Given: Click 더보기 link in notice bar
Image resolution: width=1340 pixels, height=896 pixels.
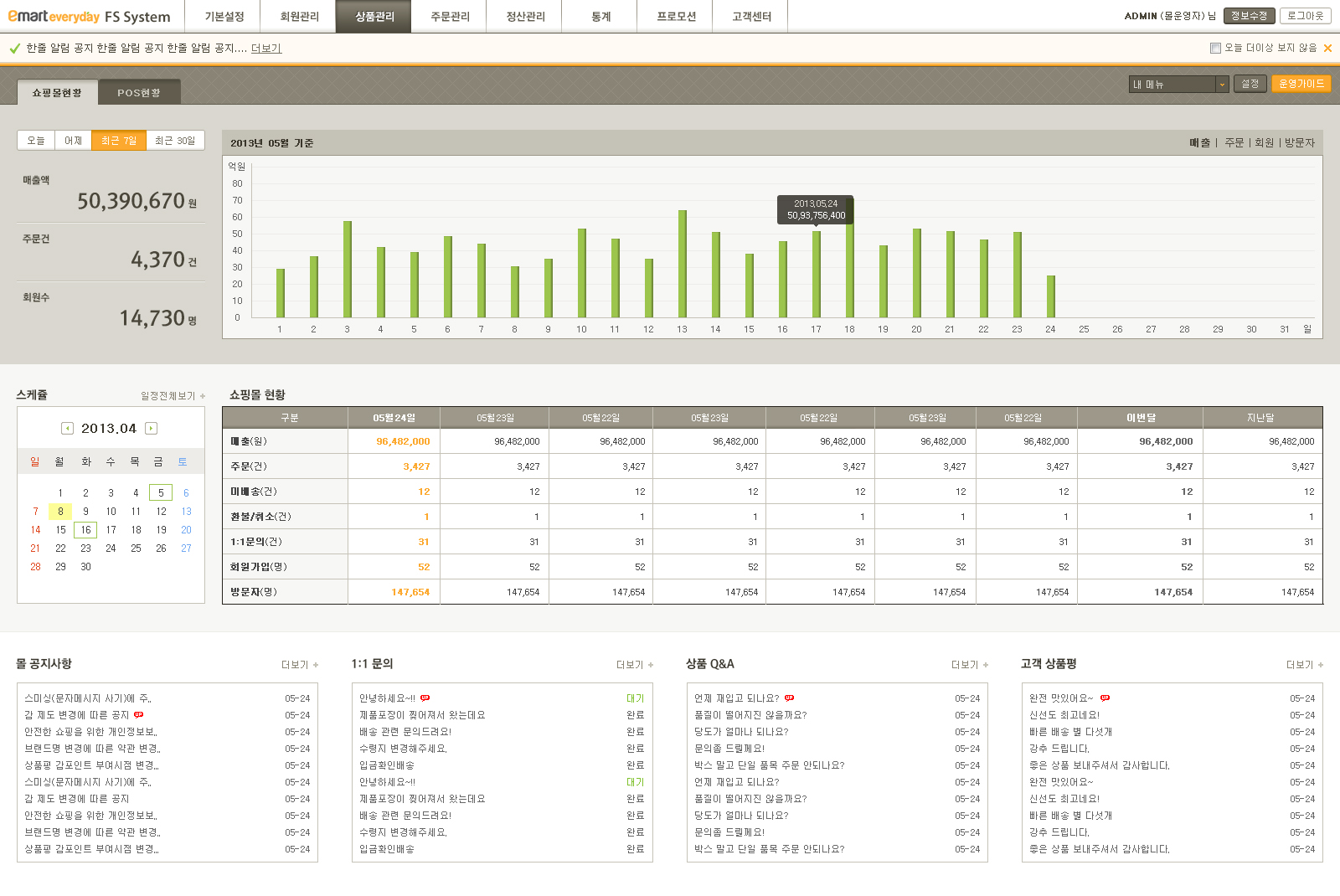Looking at the screenshot, I should pyautogui.click(x=266, y=49).
